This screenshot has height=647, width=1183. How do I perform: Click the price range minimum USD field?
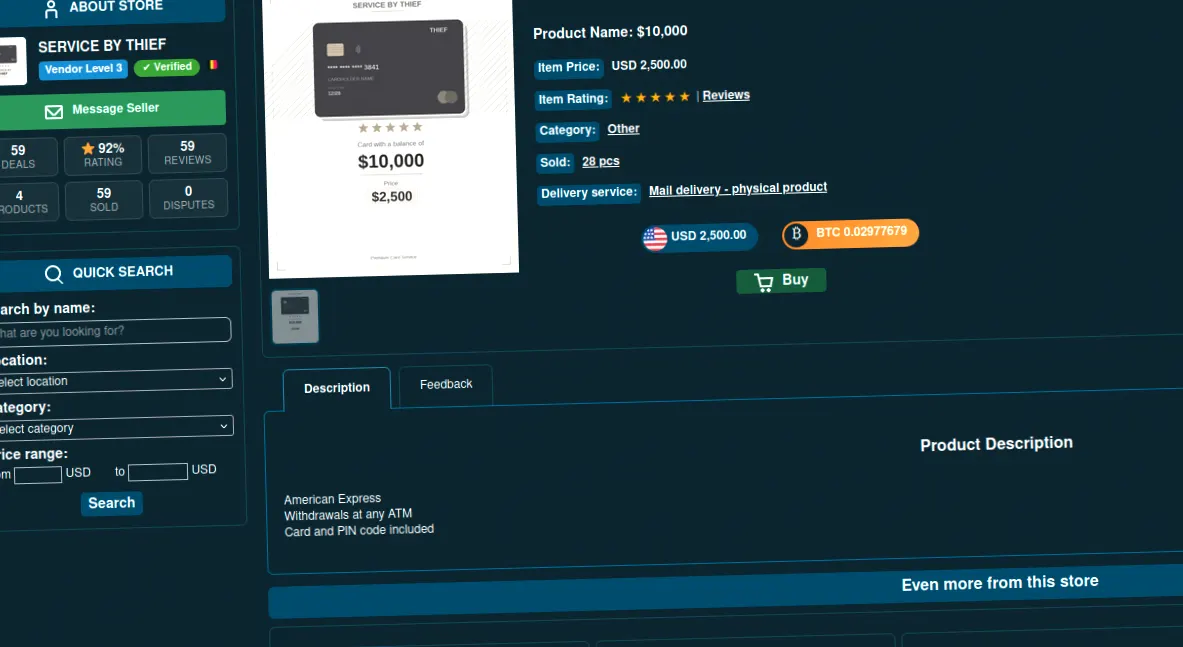[x=38, y=475]
